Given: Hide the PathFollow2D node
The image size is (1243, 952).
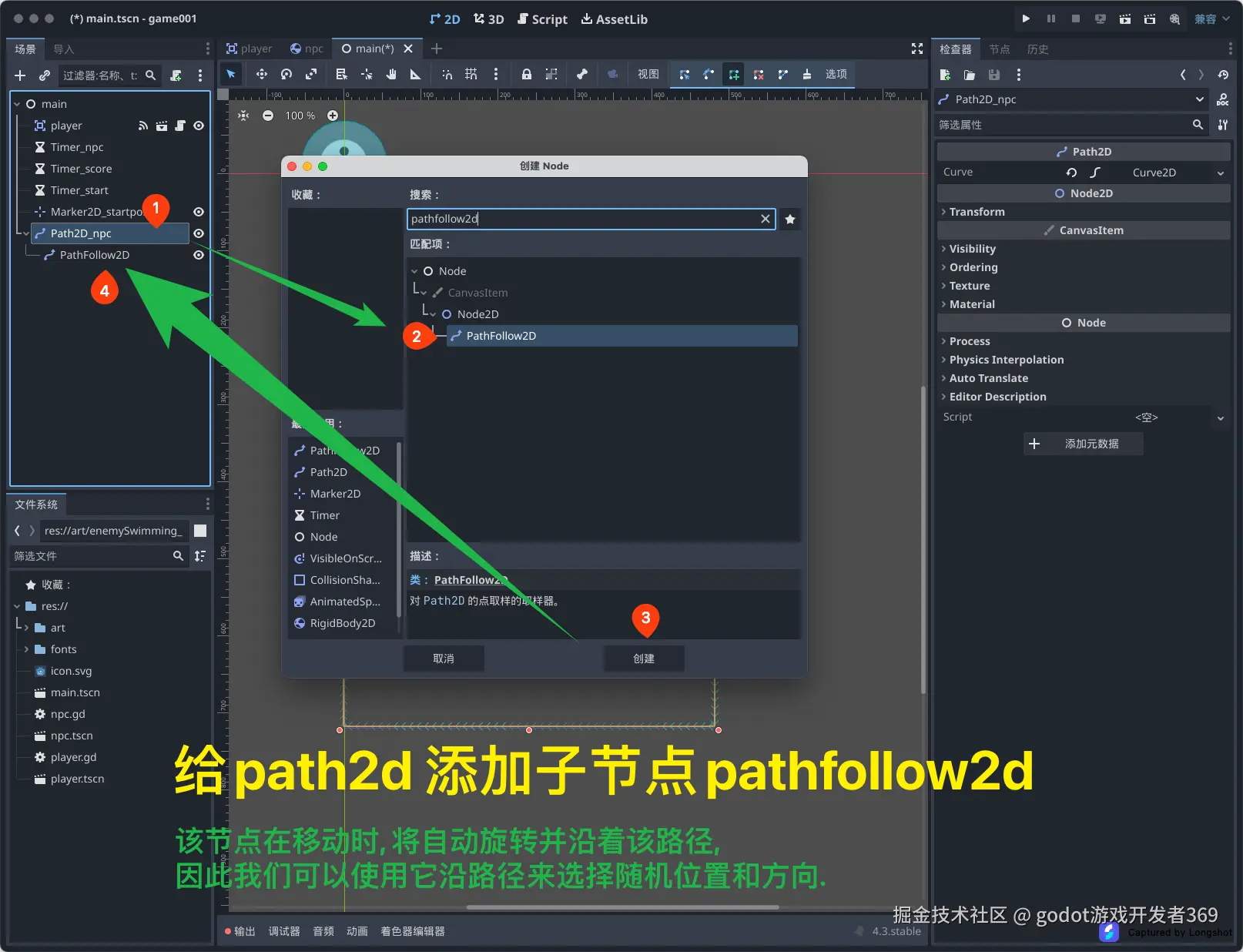Looking at the screenshot, I should point(199,255).
